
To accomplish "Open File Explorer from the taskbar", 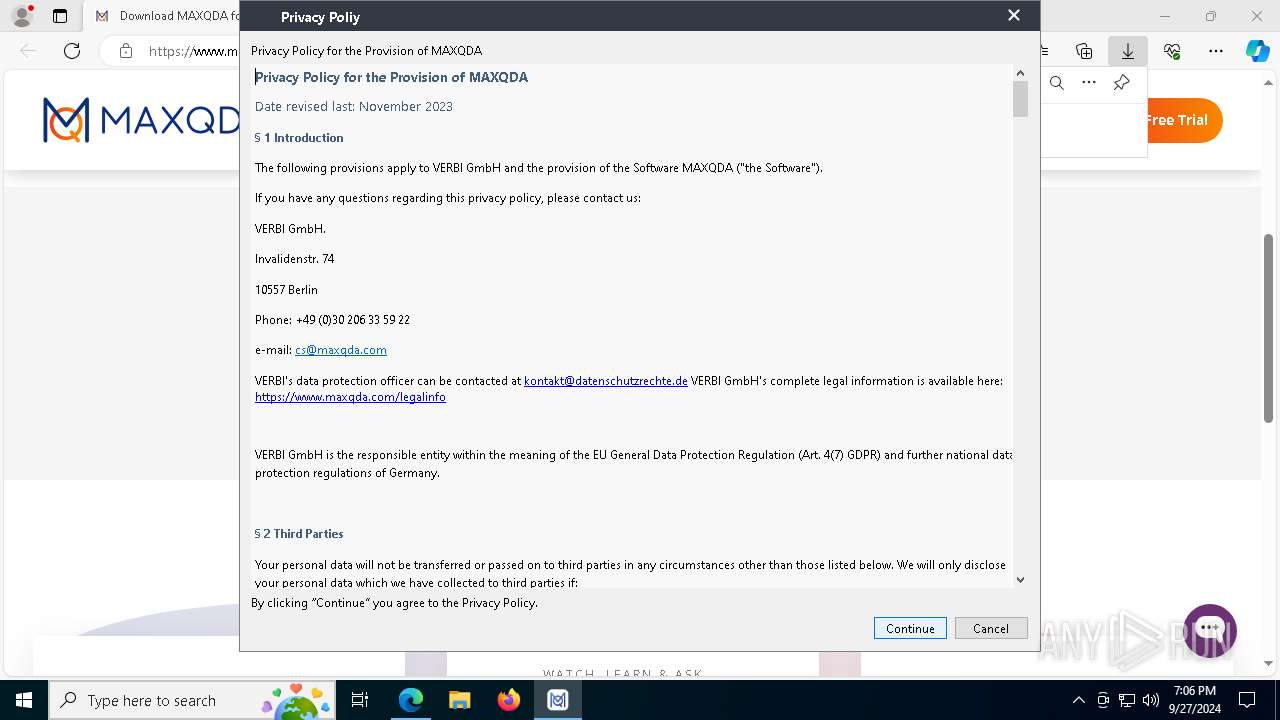I will 460,700.
